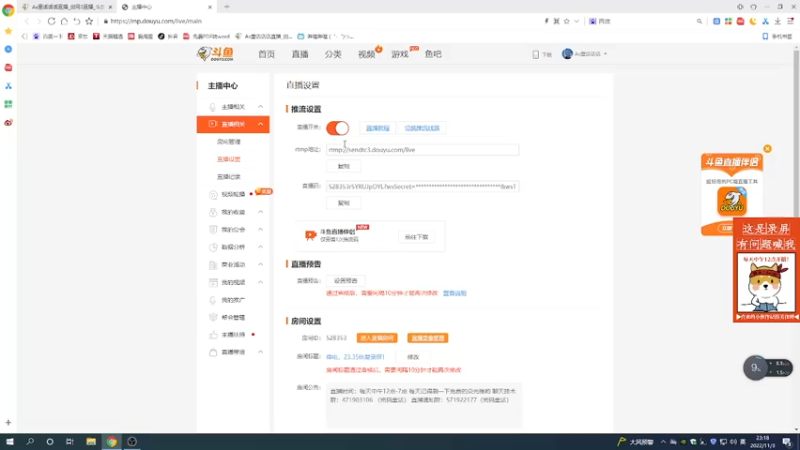This screenshot has height=450, width=800.
Task: Click the rtmp address input field
Action: [422, 149]
